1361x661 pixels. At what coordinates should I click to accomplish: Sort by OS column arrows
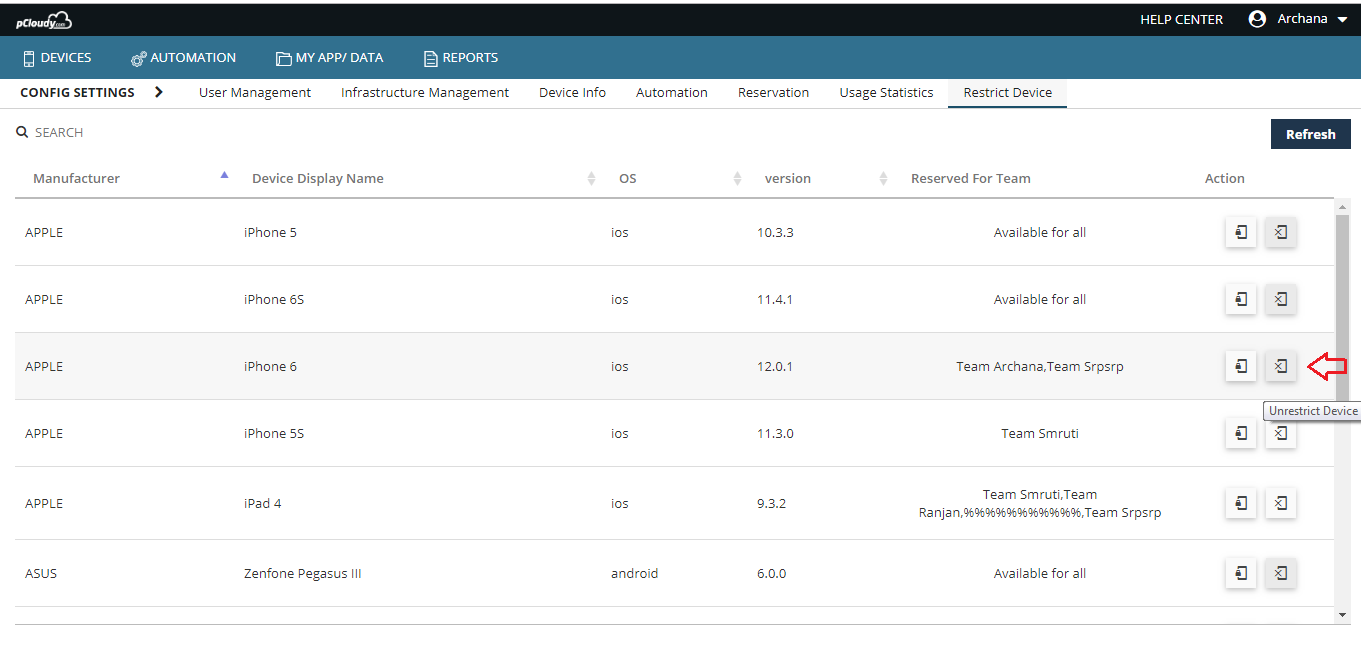tap(737, 178)
